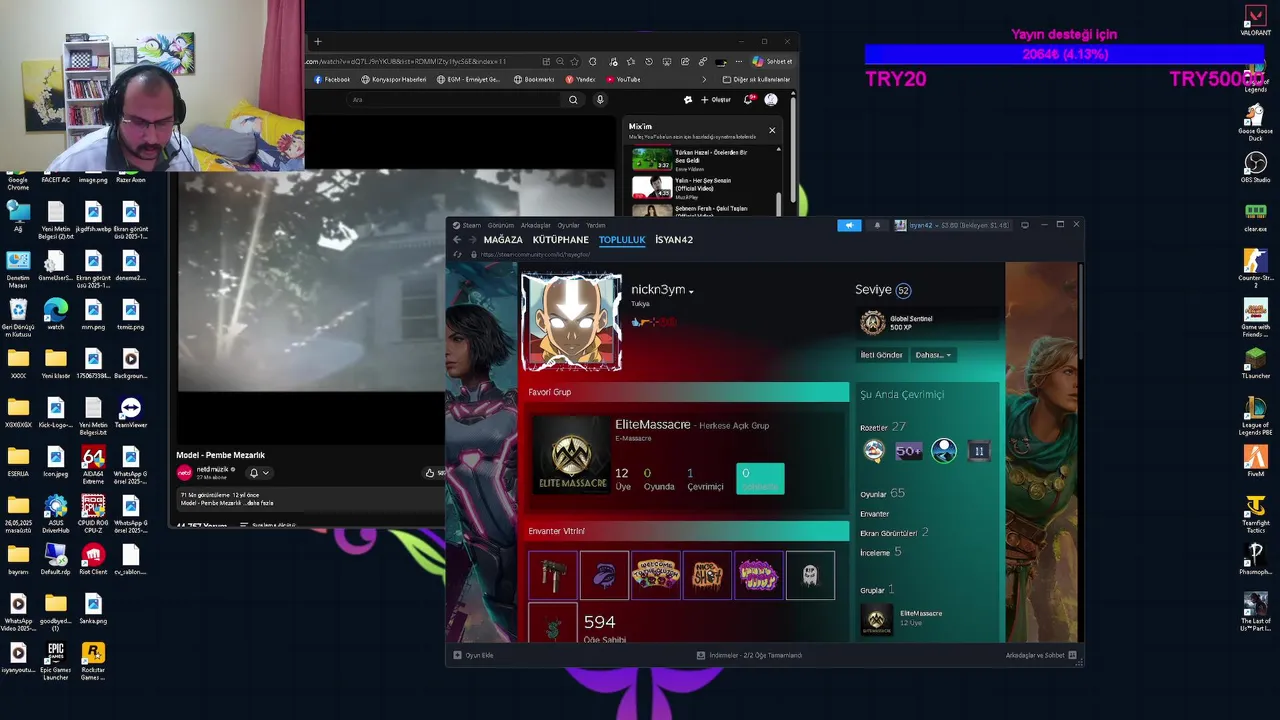Open Arkadaşlar ve Sohbet chat icon
The height and width of the screenshot is (720, 1280).
[x=1072, y=655]
